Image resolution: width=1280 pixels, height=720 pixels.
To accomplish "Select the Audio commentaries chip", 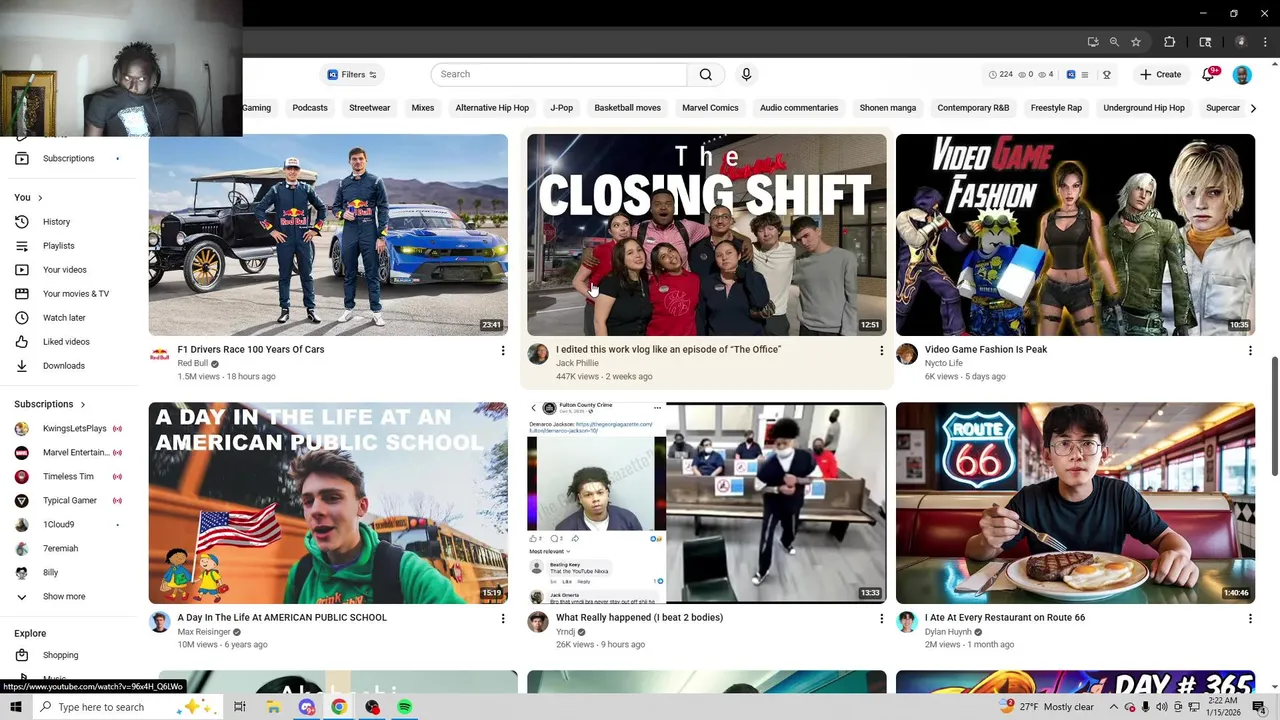I will click(799, 108).
